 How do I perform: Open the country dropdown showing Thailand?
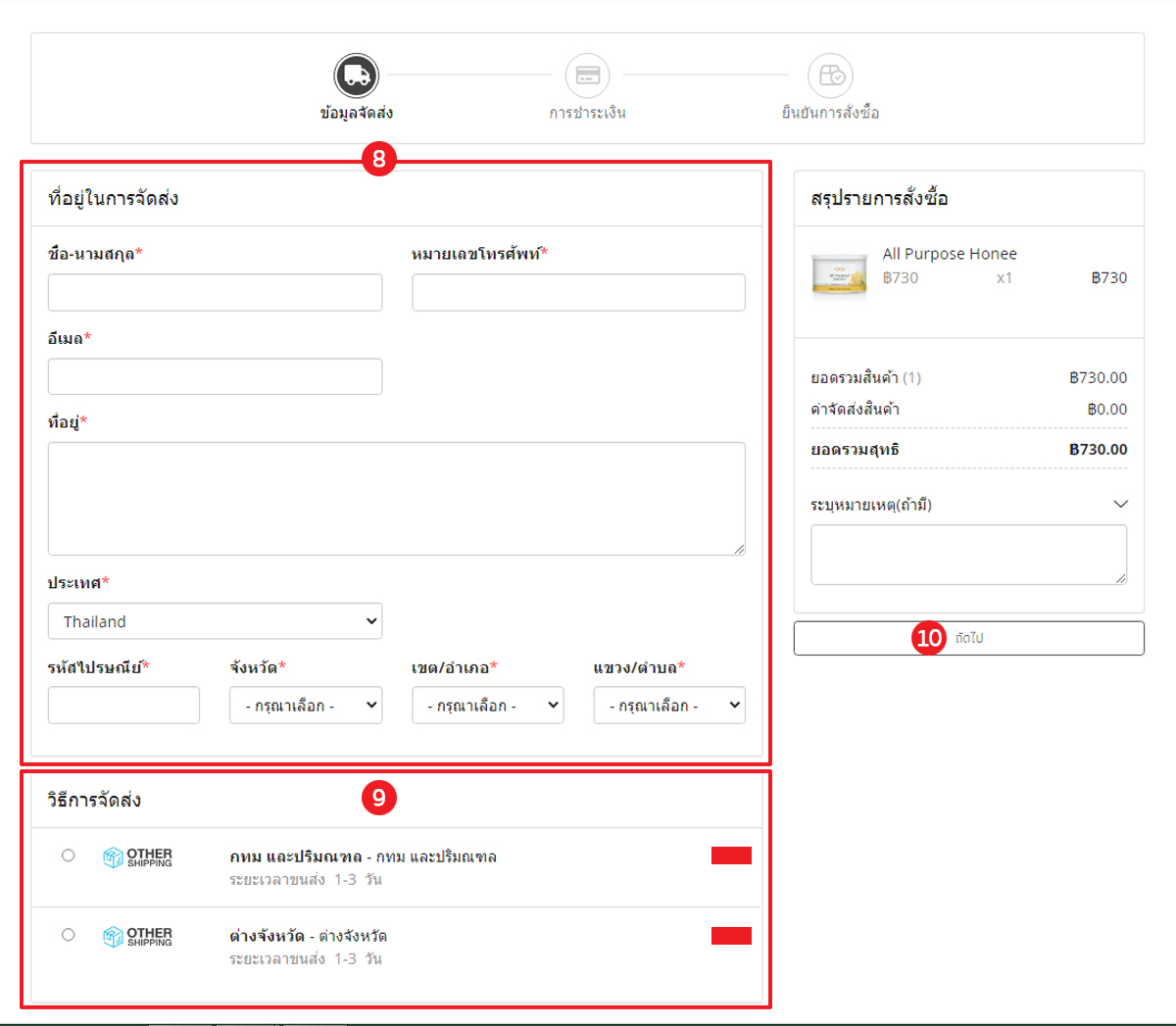[215, 621]
